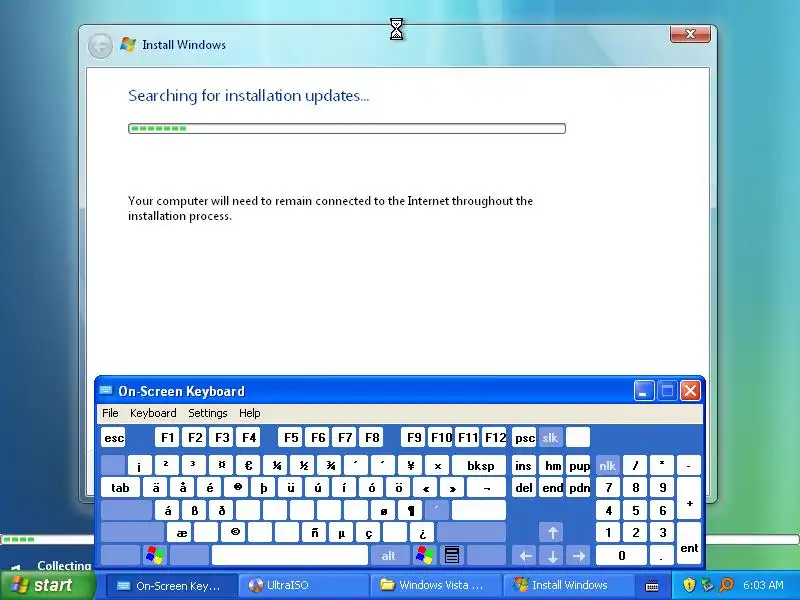Open the Keyboard menu
Image resolution: width=800 pixels, height=600 pixels.
pyautogui.click(x=153, y=413)
